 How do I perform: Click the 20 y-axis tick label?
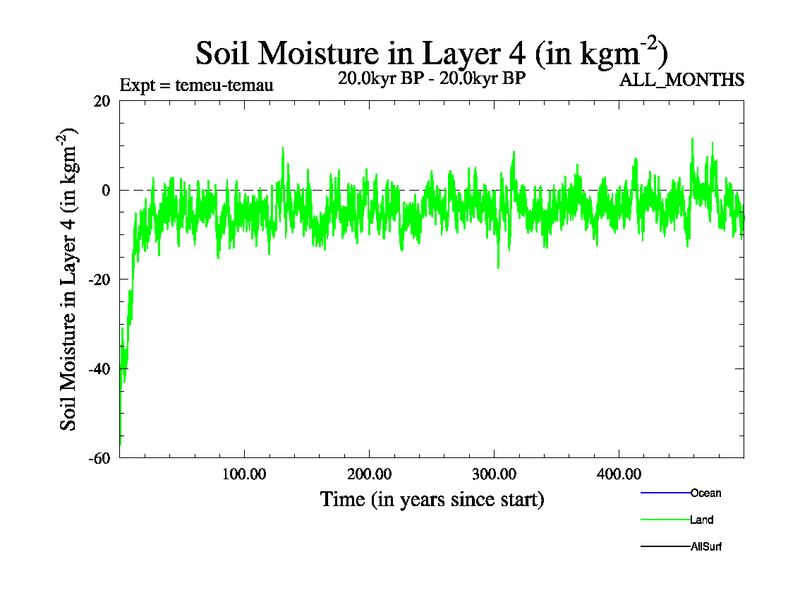click(x=101, y=101)
